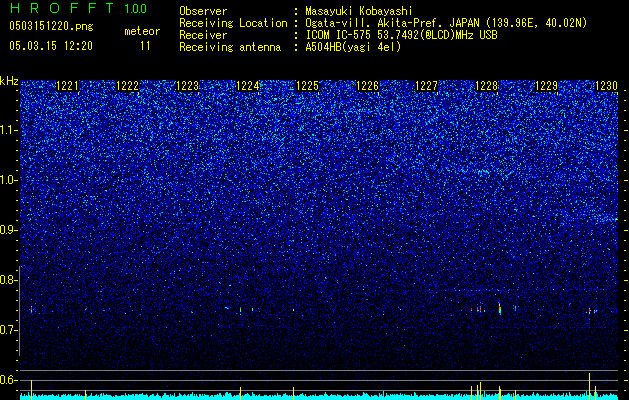Click the 1222 time marker
Viewport: 629px width, 400px height.
(128, 86)
